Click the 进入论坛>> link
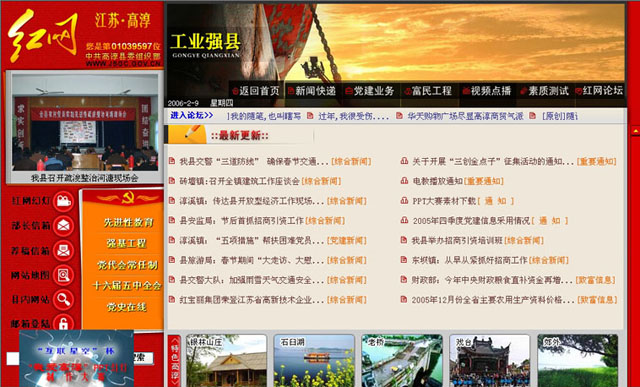The height and width of the screenshot is (387, 640). [191, 116]
